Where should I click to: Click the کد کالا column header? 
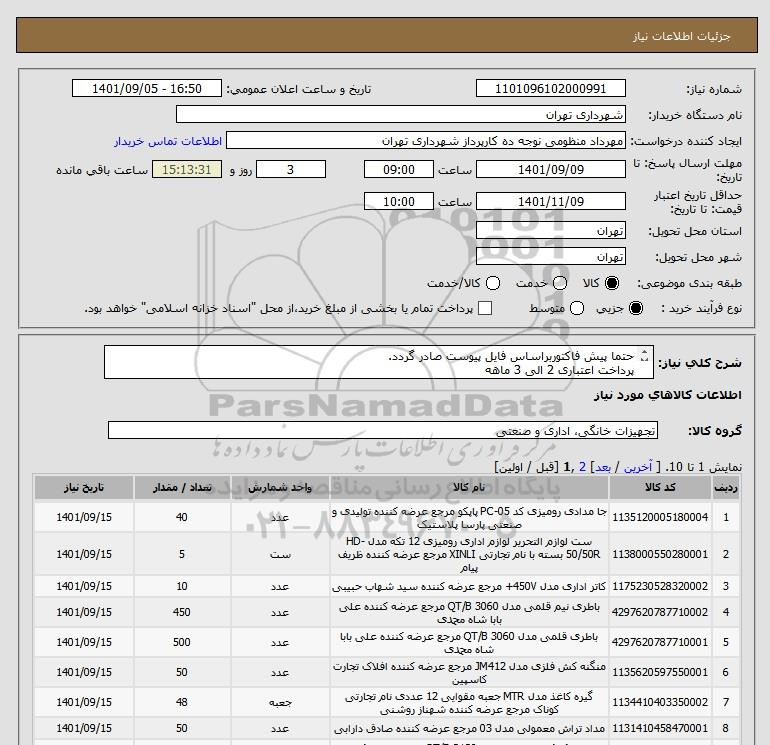click(x=660, y=487)
